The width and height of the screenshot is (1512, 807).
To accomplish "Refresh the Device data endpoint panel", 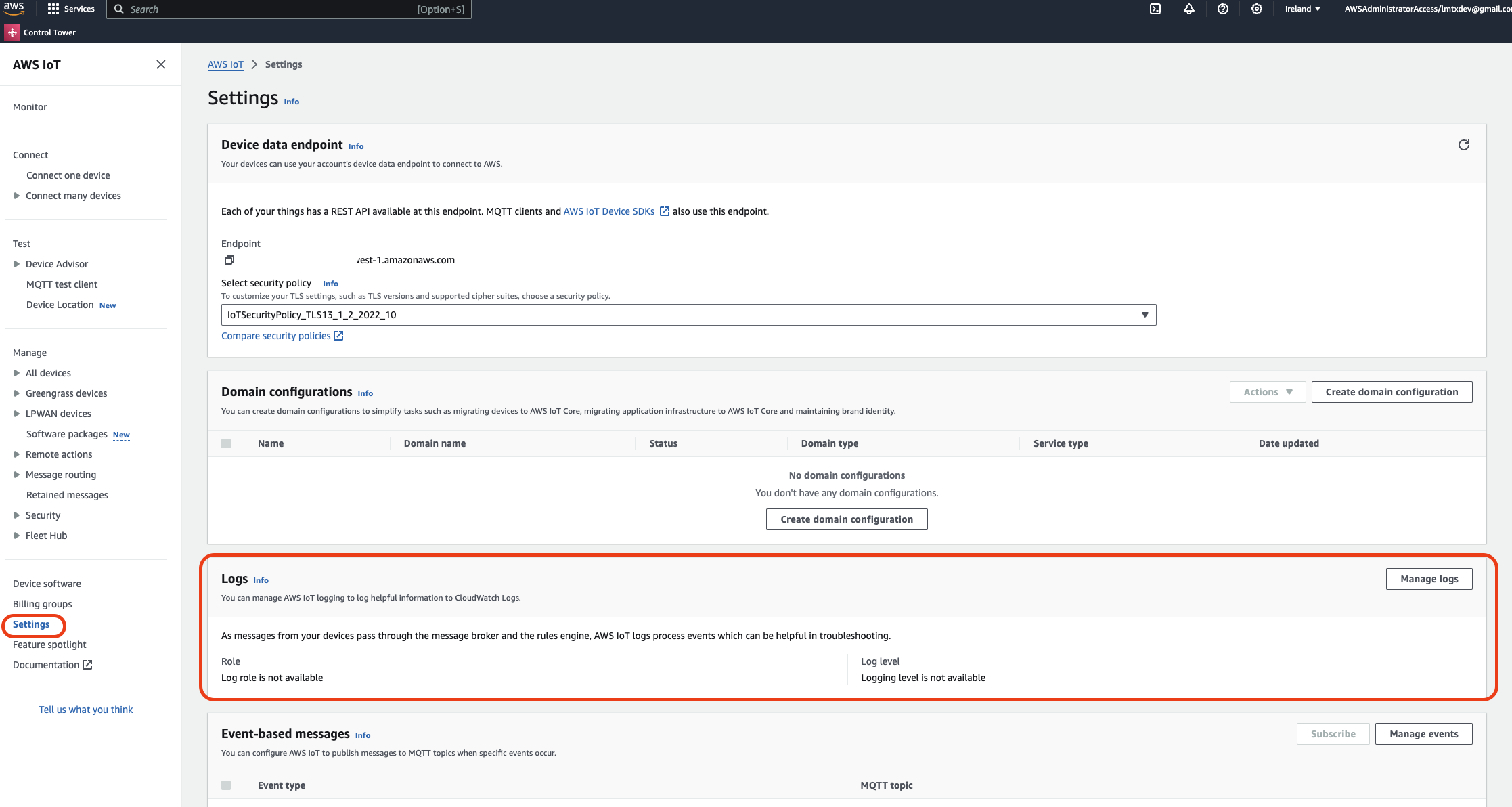I will 1464,145.
